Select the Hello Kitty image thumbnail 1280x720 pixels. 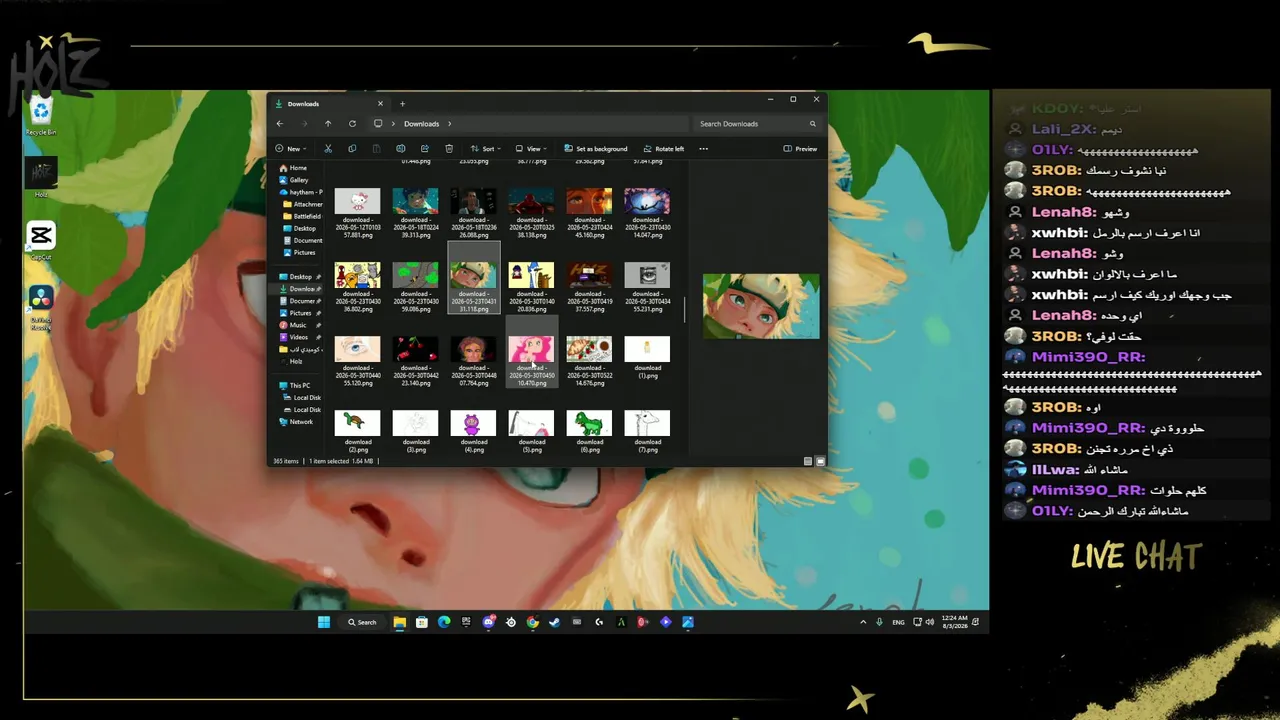point(357,201)
